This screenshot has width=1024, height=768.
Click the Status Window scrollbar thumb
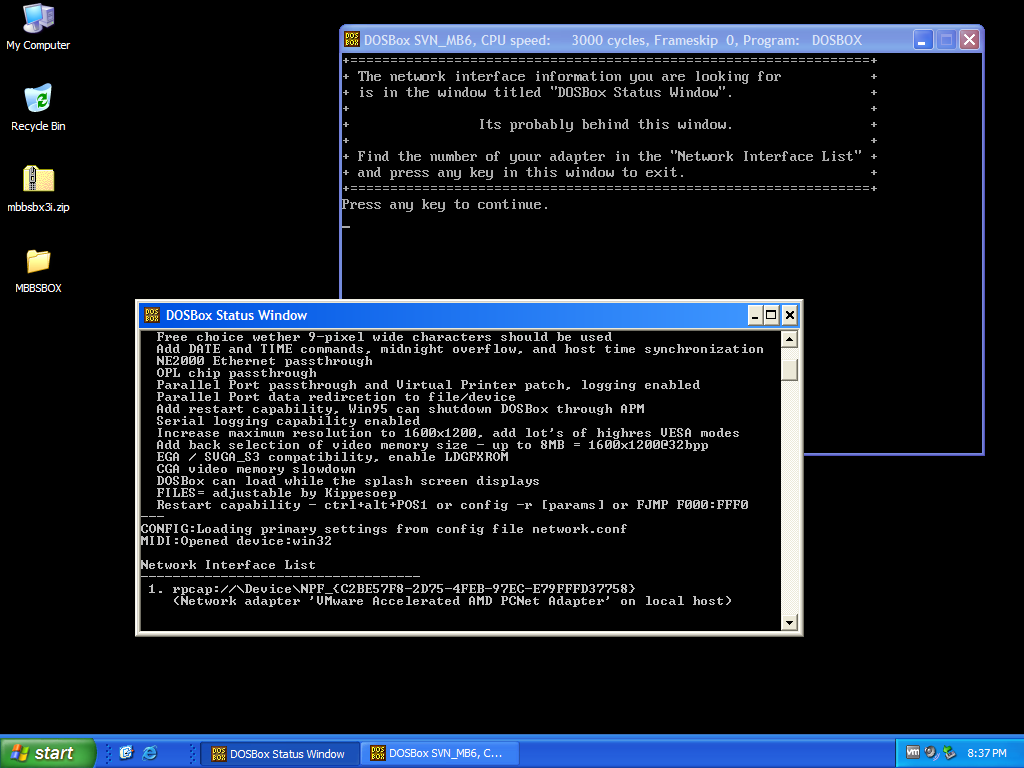[x=789, y=369]
